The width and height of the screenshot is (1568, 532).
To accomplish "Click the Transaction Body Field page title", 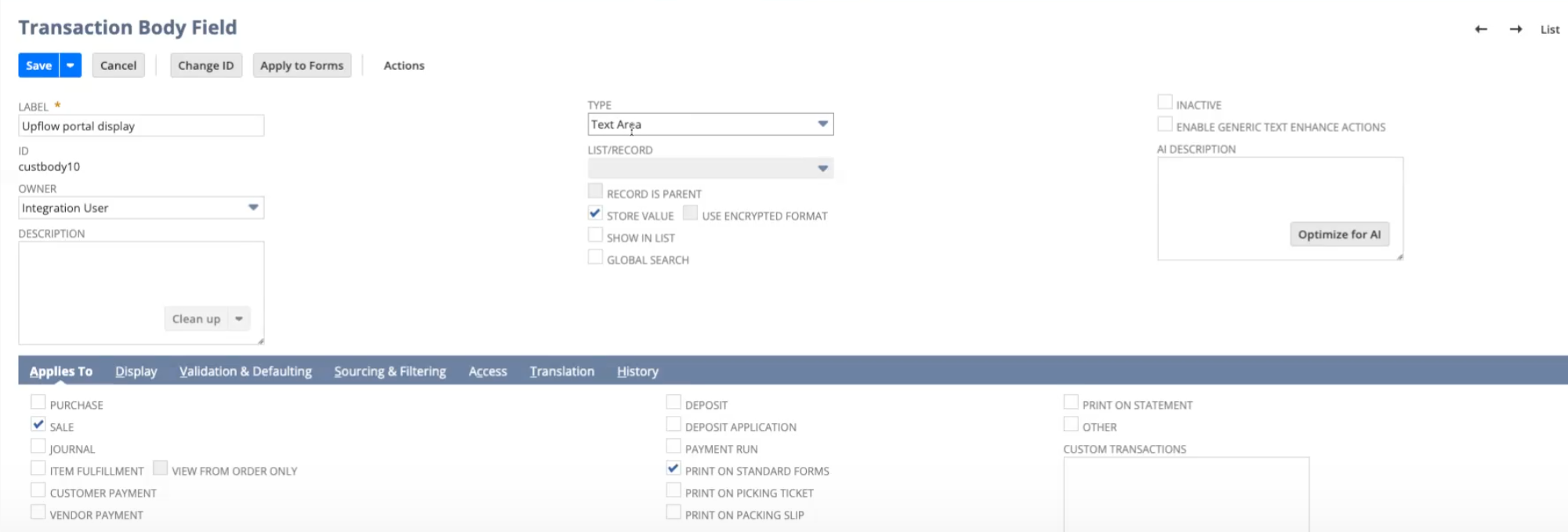I will [128, 27].
